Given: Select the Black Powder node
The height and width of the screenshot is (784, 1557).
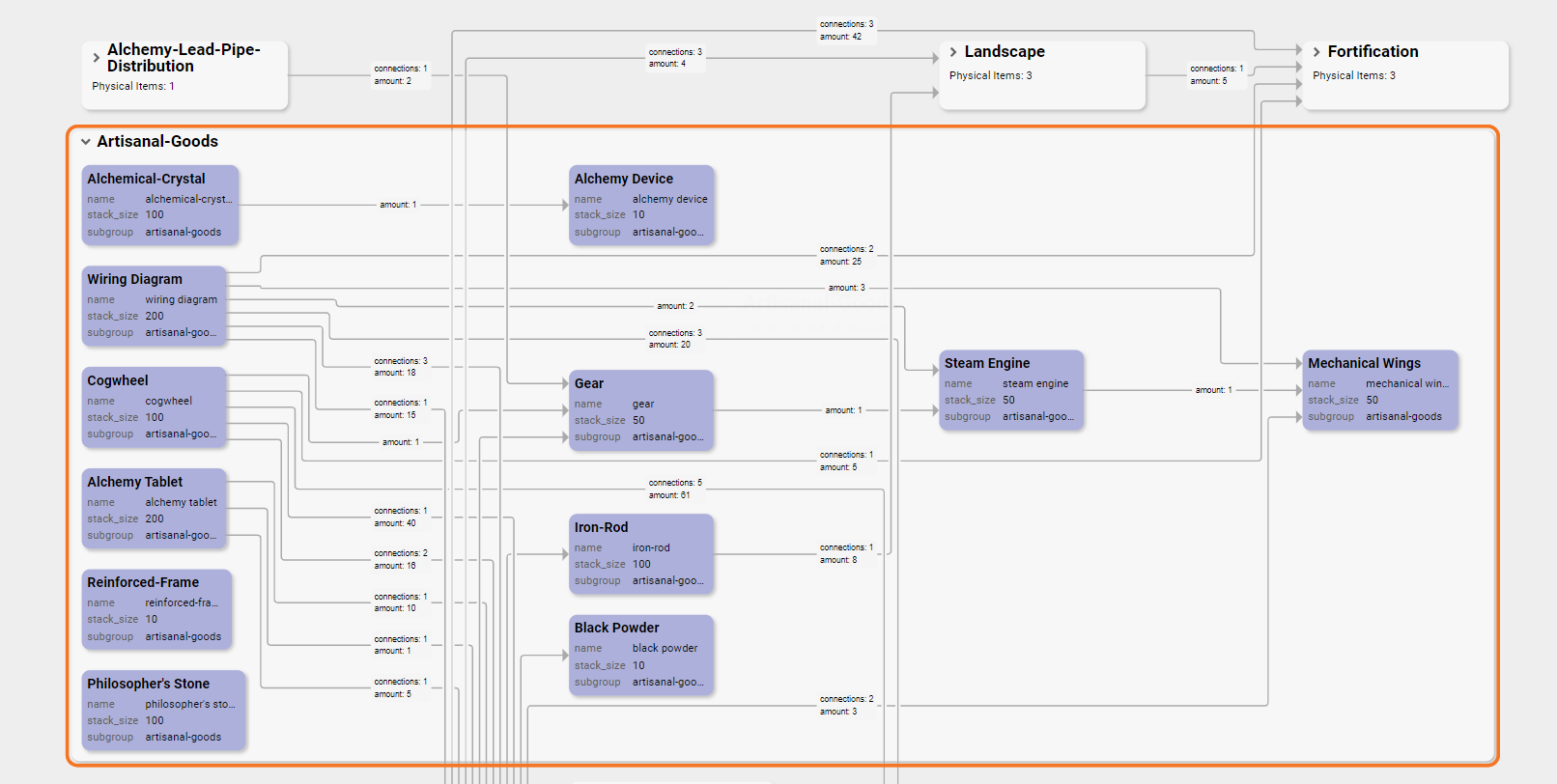Looking at the screenshot, I should 641,655.
